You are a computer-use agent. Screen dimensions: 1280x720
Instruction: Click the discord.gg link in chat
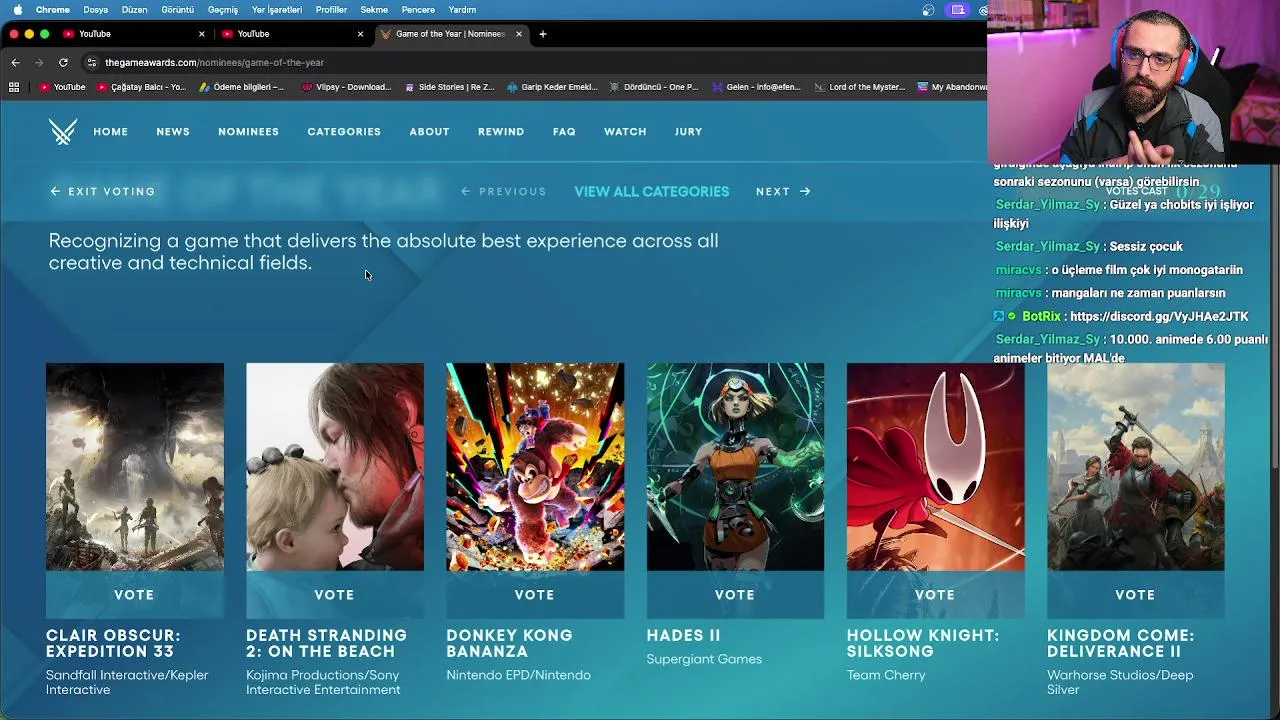[1159, 316]
